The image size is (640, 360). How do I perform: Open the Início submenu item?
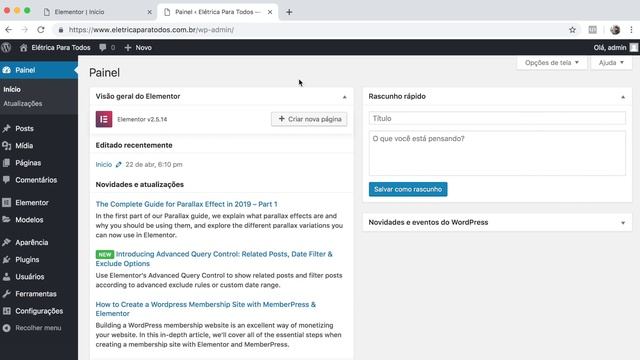(x=12, y=89)
